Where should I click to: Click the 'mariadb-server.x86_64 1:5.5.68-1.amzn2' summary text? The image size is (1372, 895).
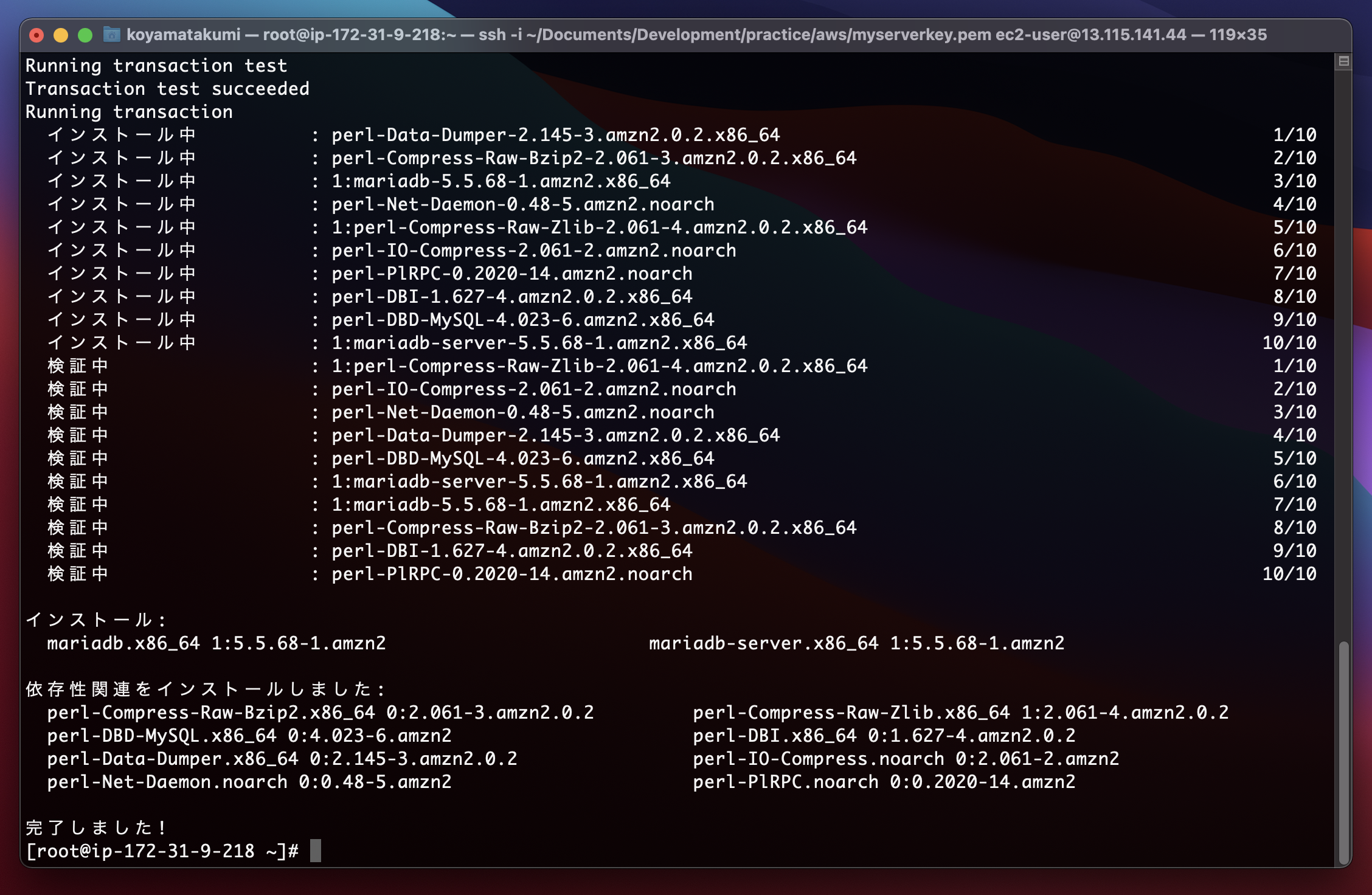coord(856,643)
